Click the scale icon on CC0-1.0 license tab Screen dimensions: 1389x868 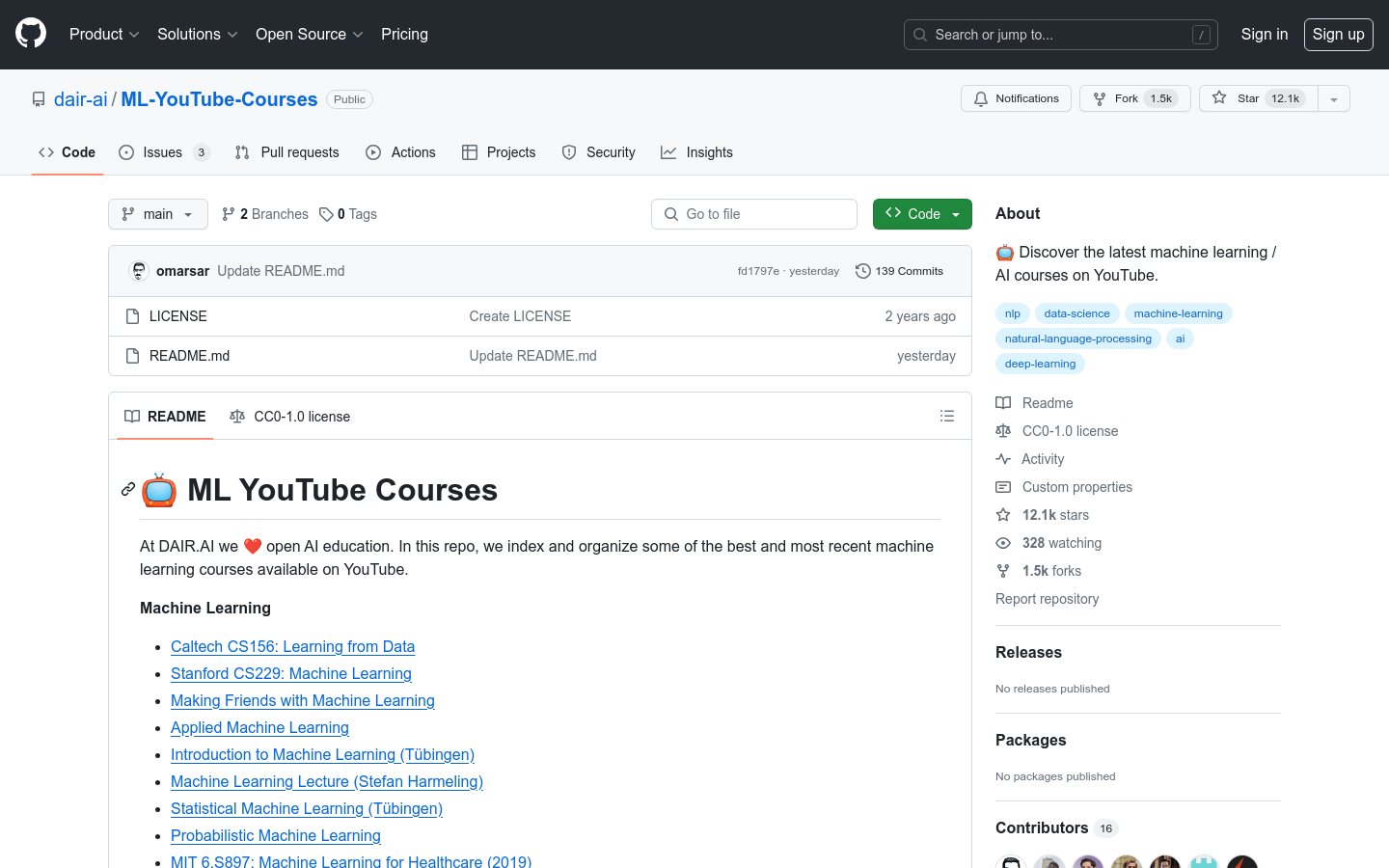coord(237,417)
